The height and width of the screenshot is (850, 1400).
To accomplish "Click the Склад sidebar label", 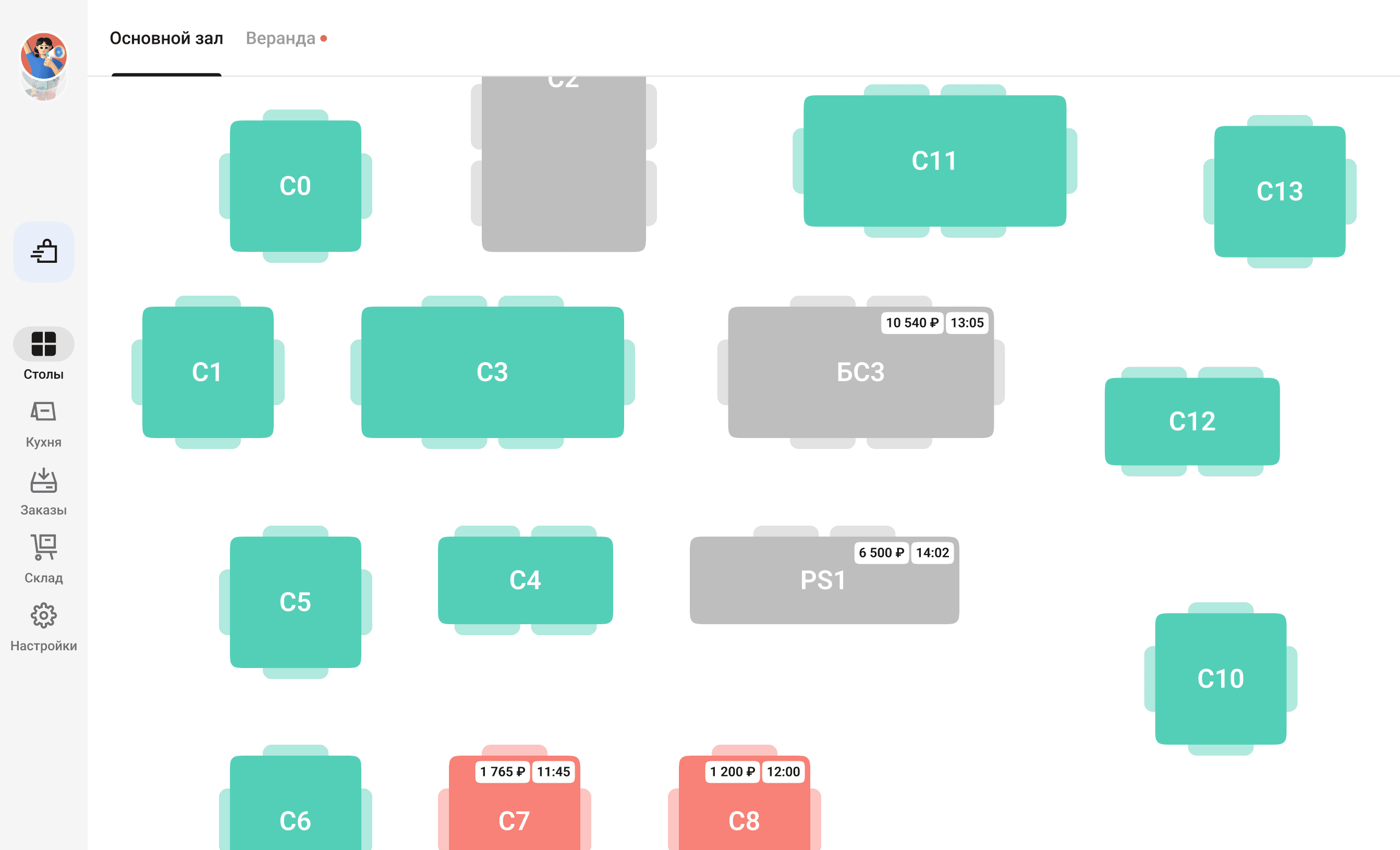I will click(44, 578).
